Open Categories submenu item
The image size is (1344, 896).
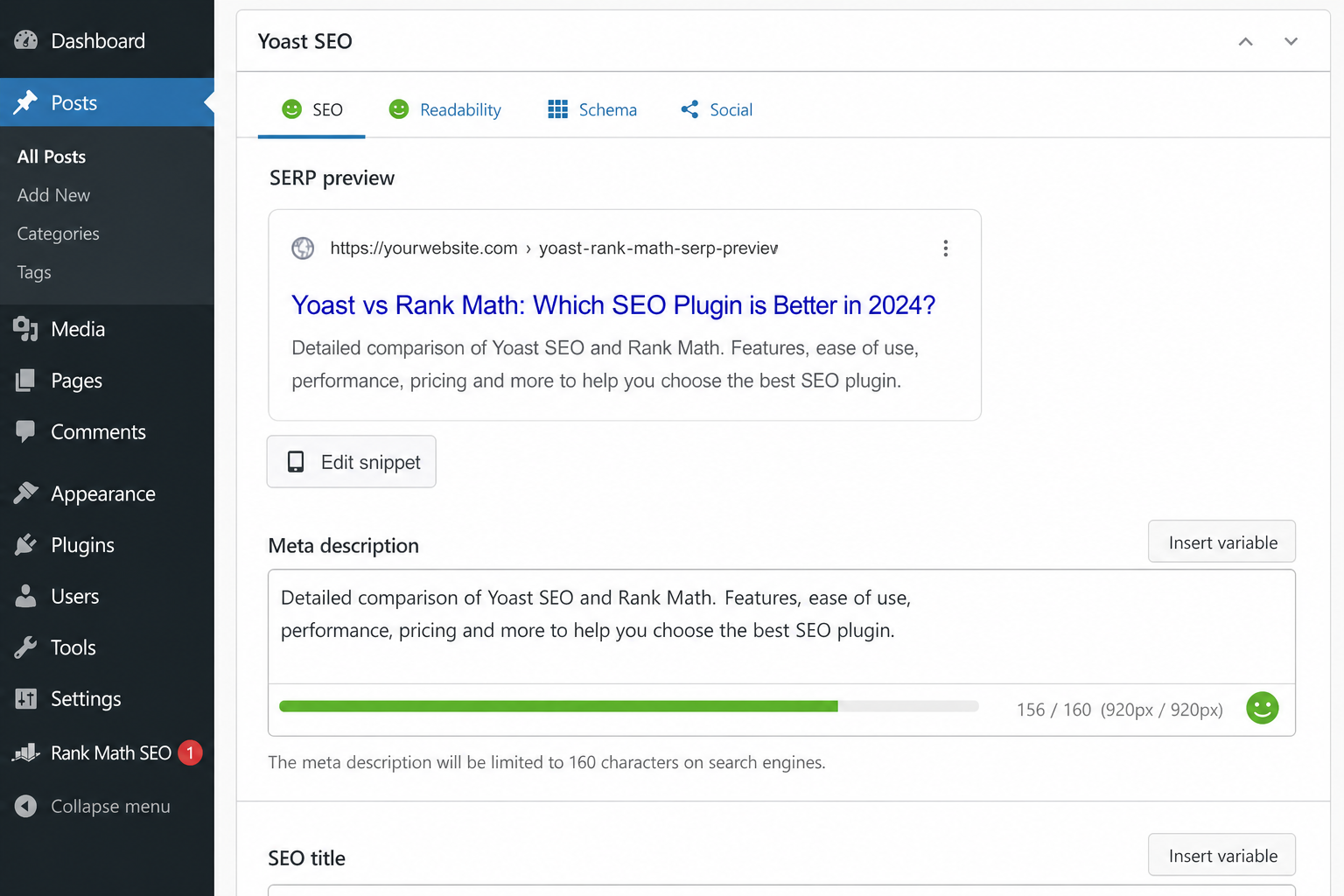[x=58, y=234]
